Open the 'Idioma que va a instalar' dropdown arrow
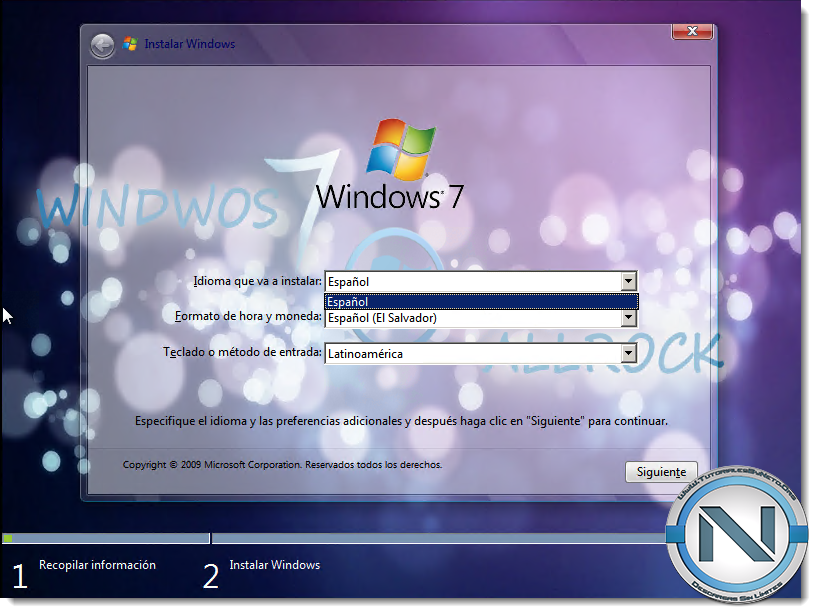Viewport: 816px width, 613px height. (x=629, y=282)
